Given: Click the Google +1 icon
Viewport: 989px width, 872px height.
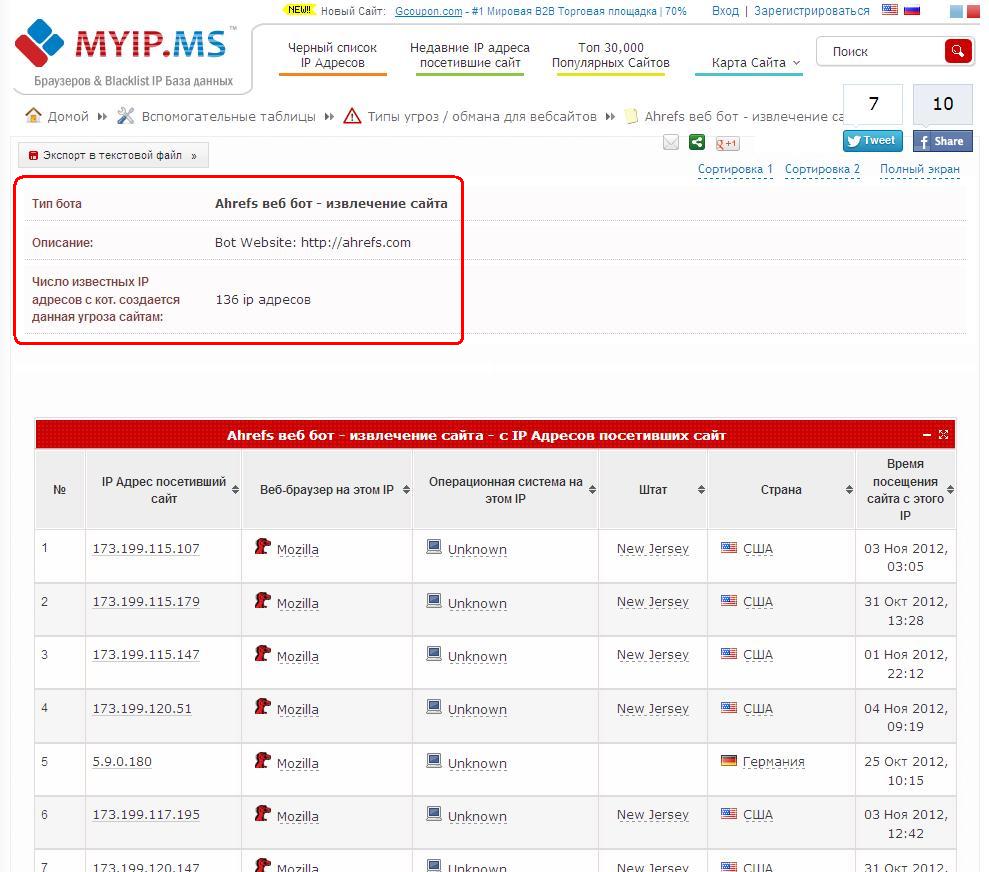Looking at the screenshot, I should 727,143.
